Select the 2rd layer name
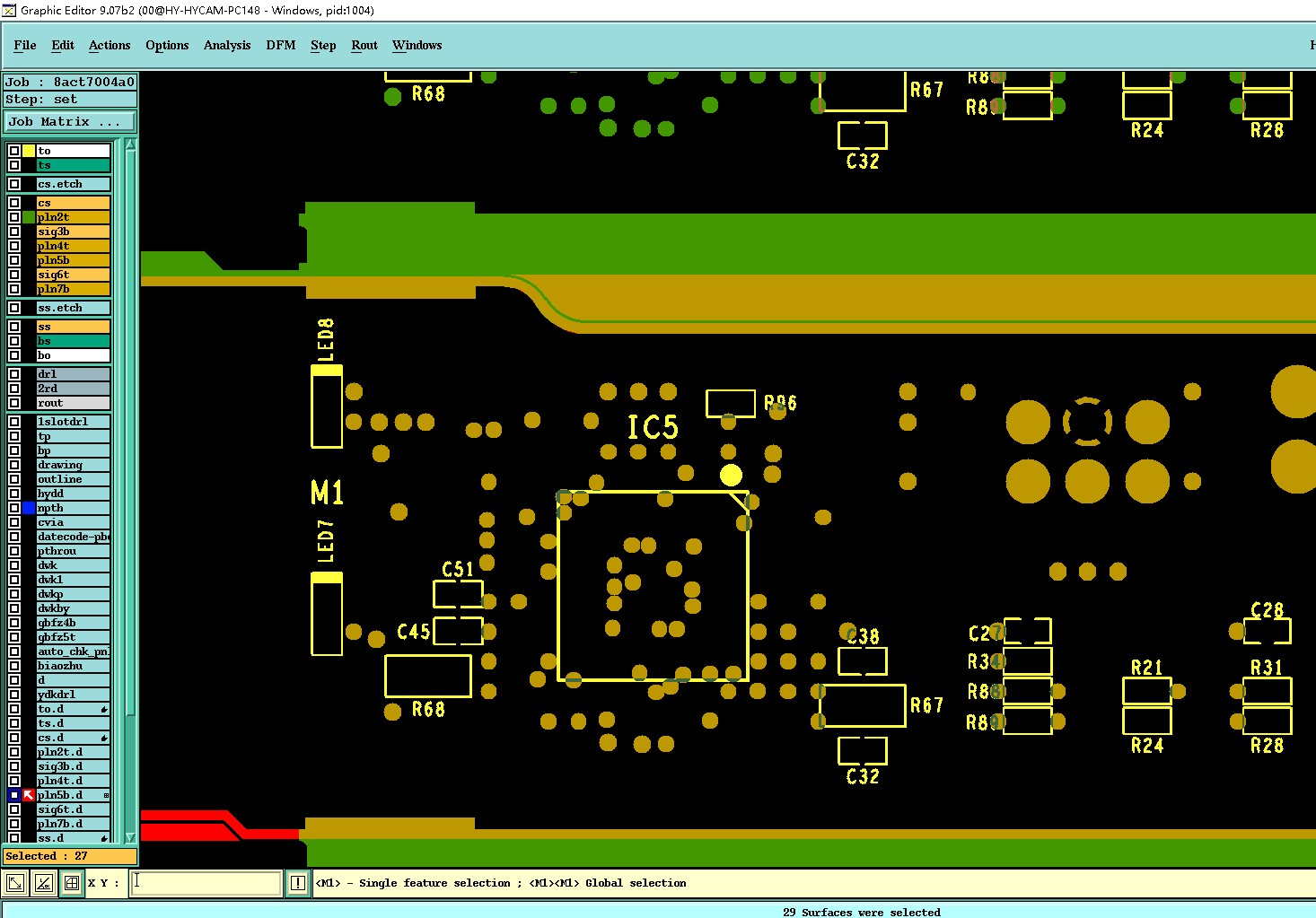1316x918 pixels. (74, 389)
